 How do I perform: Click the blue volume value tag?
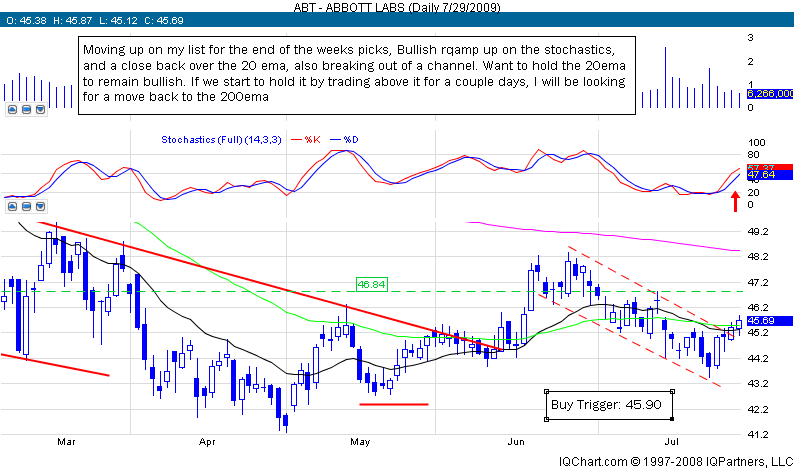[770, 93]
